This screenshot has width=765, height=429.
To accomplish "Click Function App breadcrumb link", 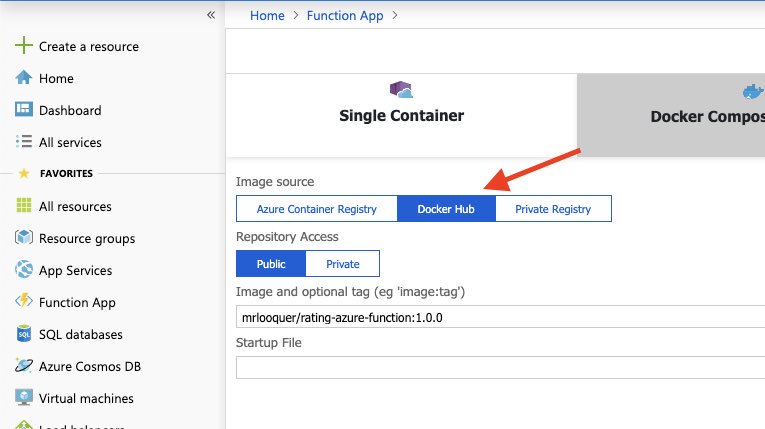I will click(345, 16).
